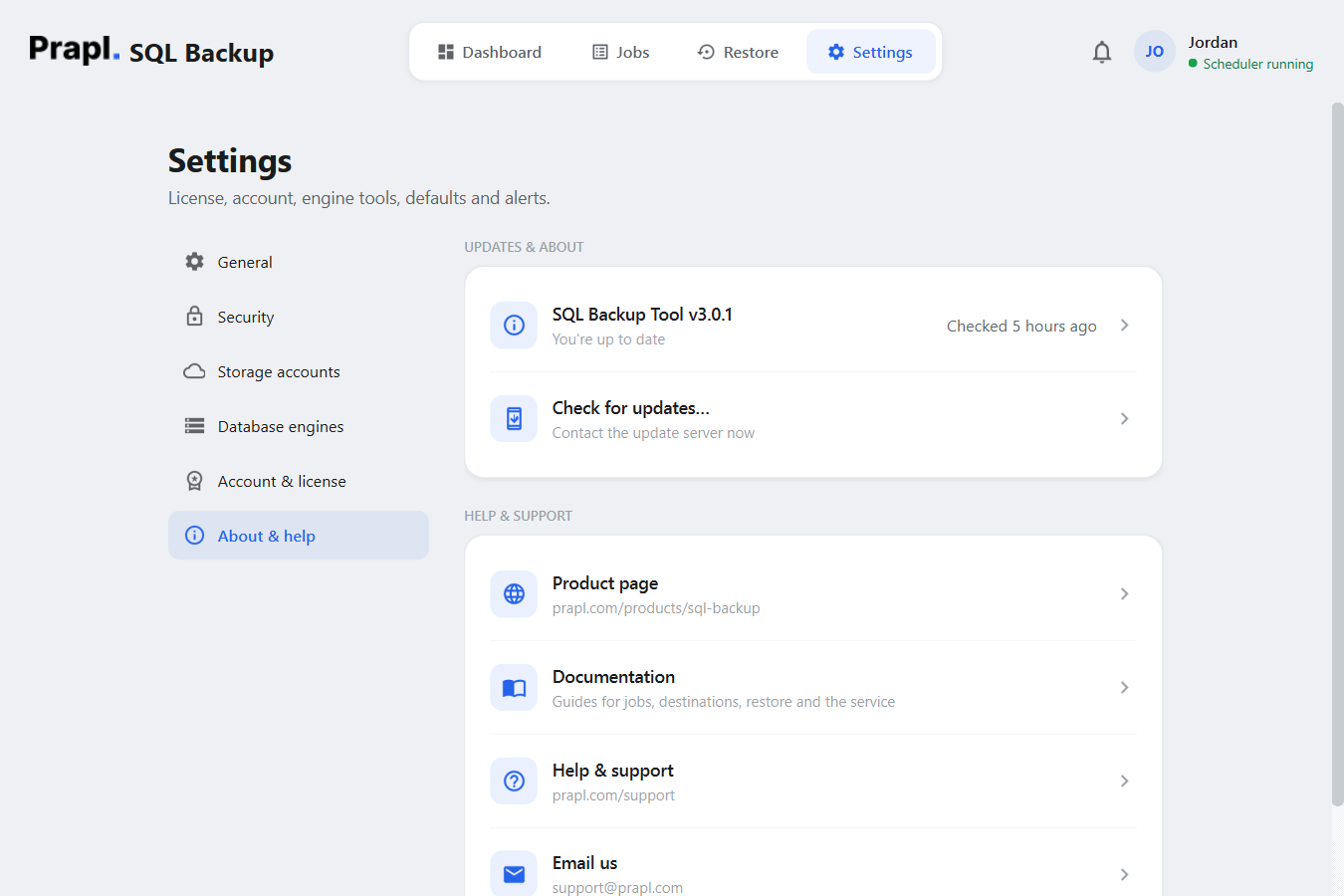The height and width of the screenshot is (896, 1344).
Task: Click the support@prapl.com email address
Action: pyautogui.click(x=617, y=888)
